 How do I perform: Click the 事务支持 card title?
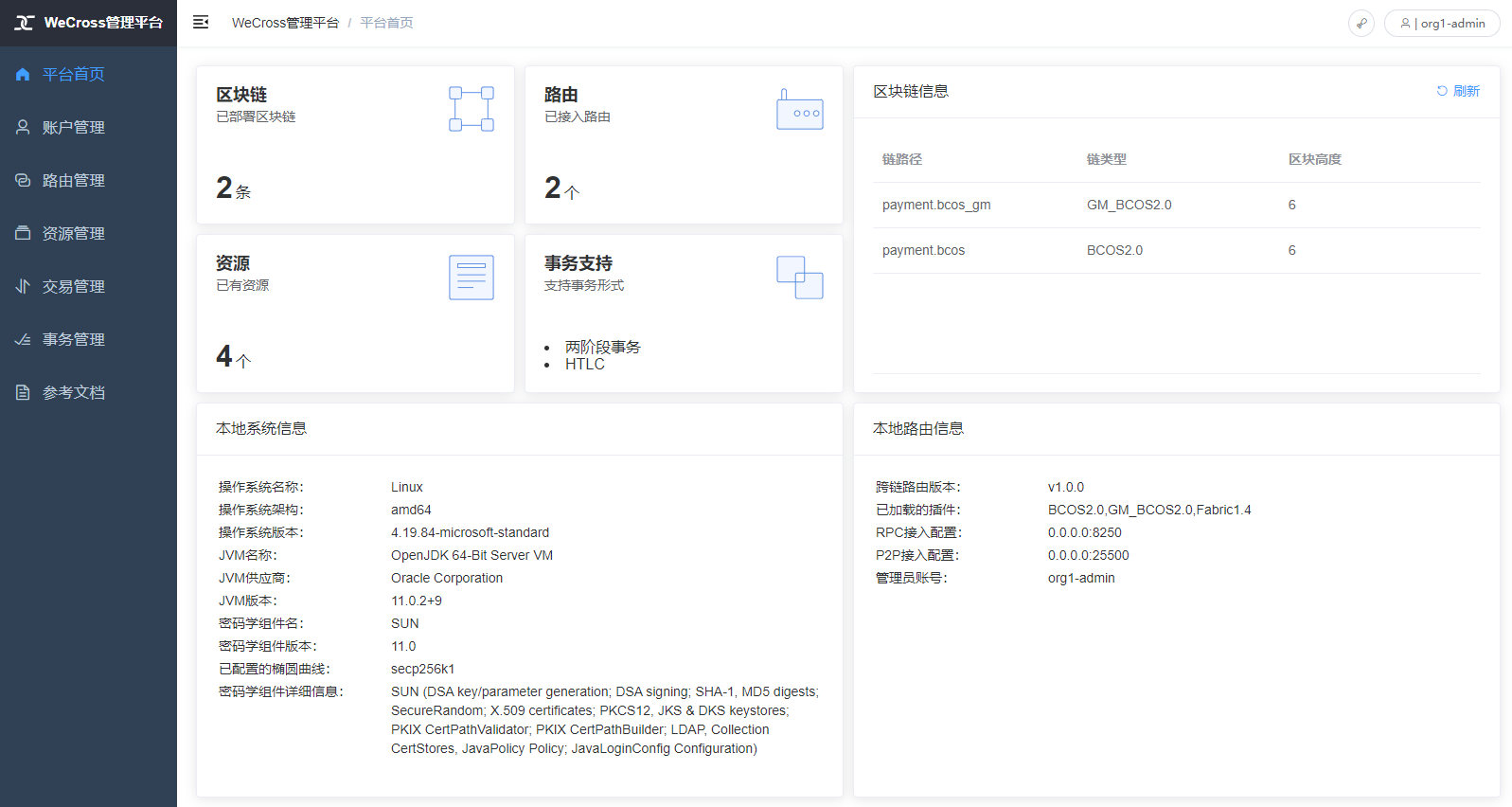578,263
